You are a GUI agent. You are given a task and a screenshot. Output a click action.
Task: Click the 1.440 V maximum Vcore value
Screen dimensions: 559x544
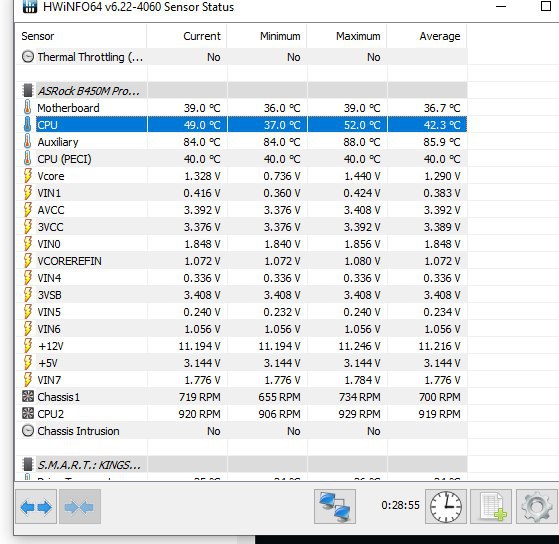(x=362, y=176)
